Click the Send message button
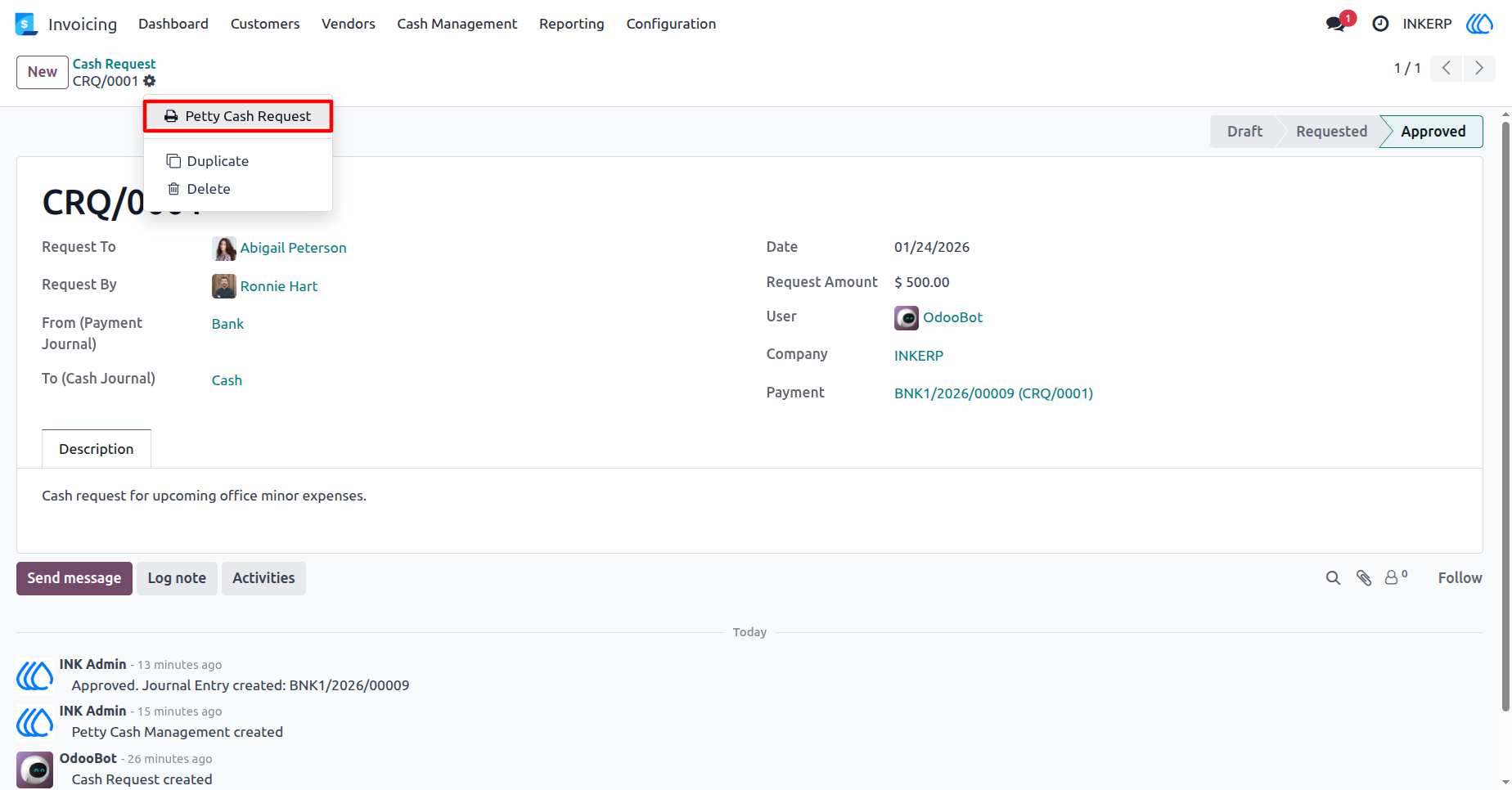 (x=74, y=578)
